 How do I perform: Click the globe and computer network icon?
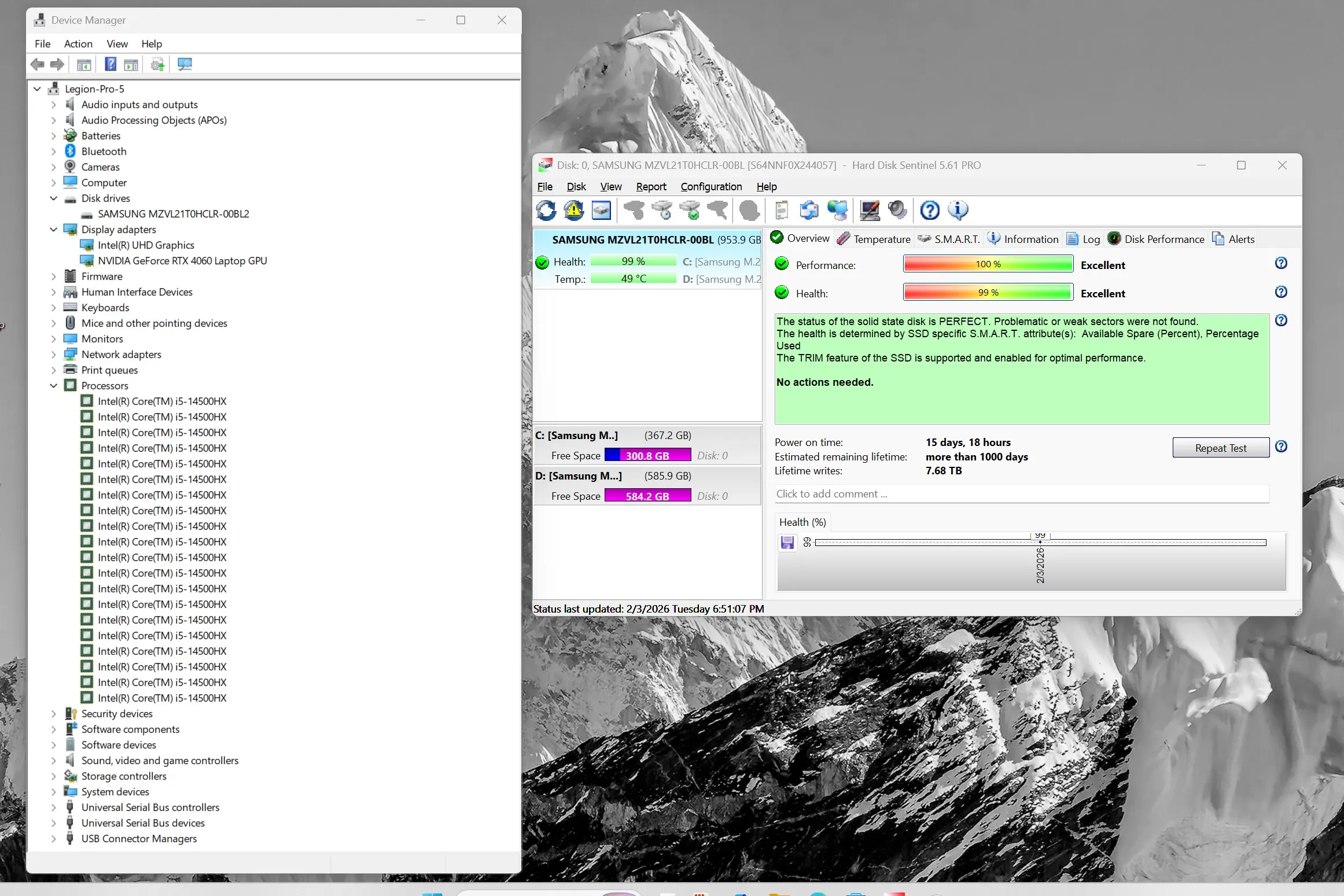(837, 211)
